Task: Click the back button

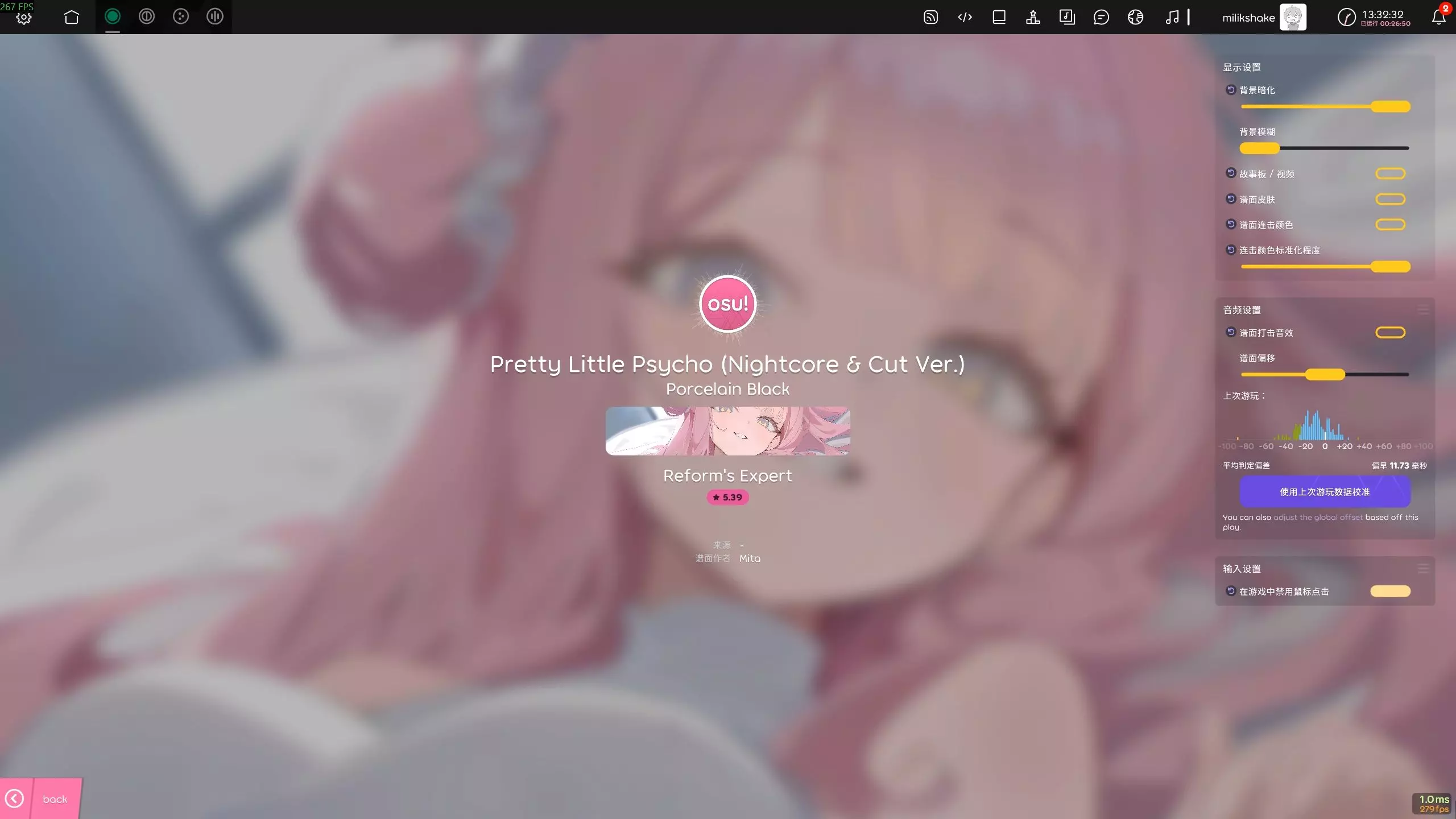Action: point(41,799)
